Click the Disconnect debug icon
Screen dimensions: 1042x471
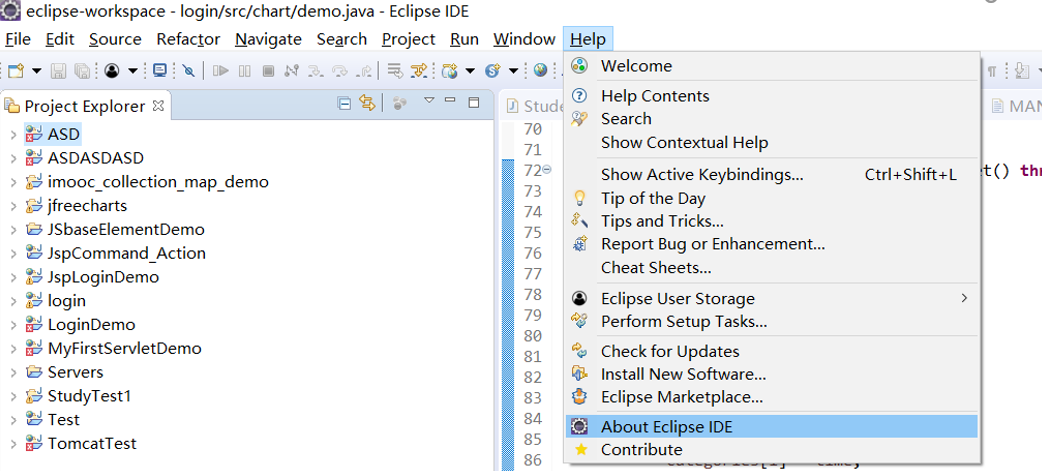(291, 70)
